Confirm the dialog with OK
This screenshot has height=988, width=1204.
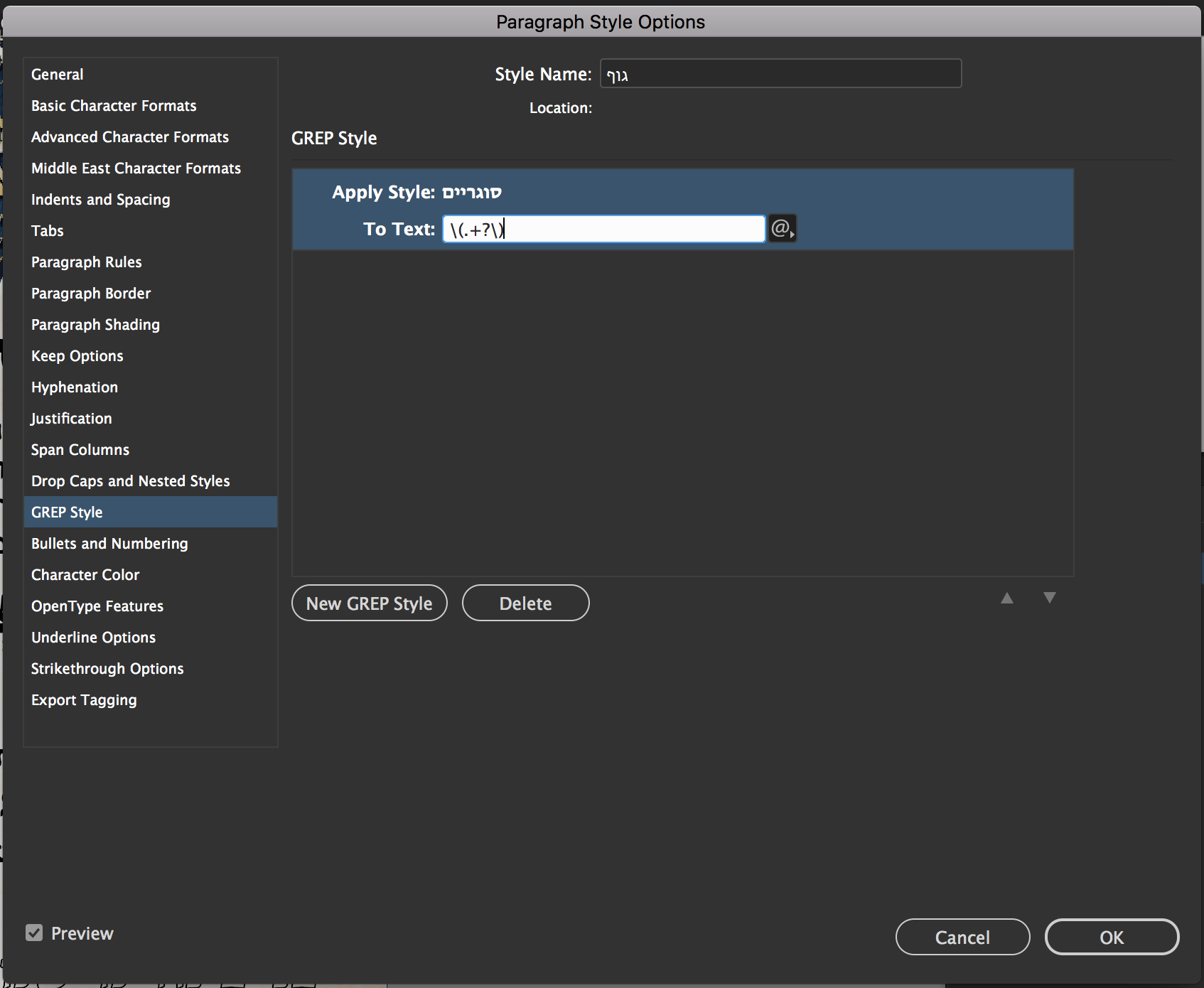point(1111,937)
